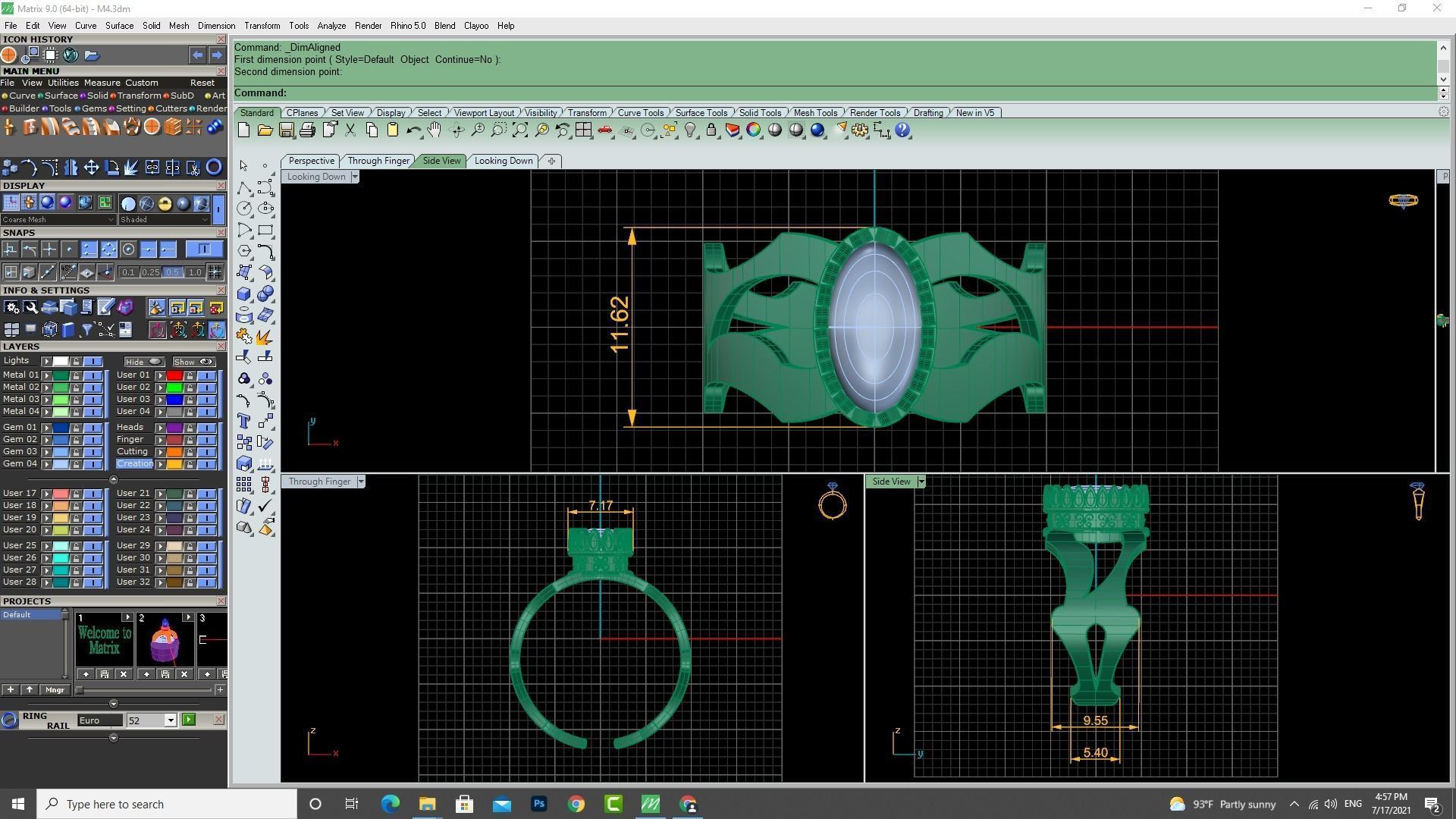Select the Polyline tool in left toolbar
1456x819 pixels.
pos(244,187)
